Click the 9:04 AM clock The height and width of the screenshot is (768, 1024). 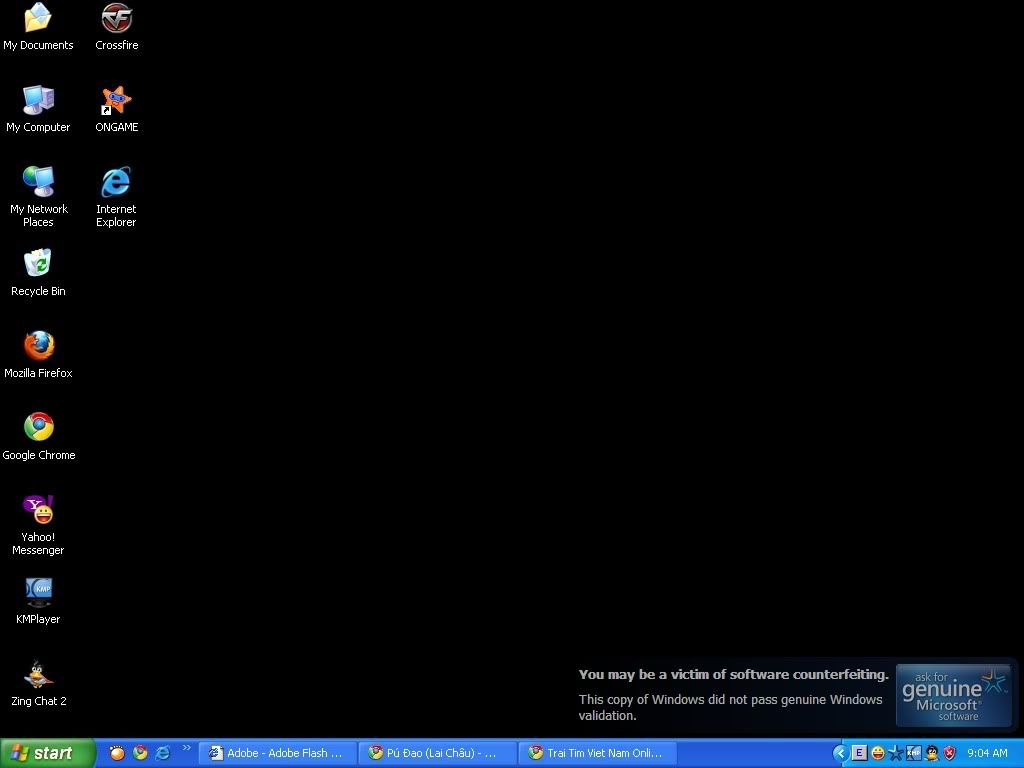point(987,754)
